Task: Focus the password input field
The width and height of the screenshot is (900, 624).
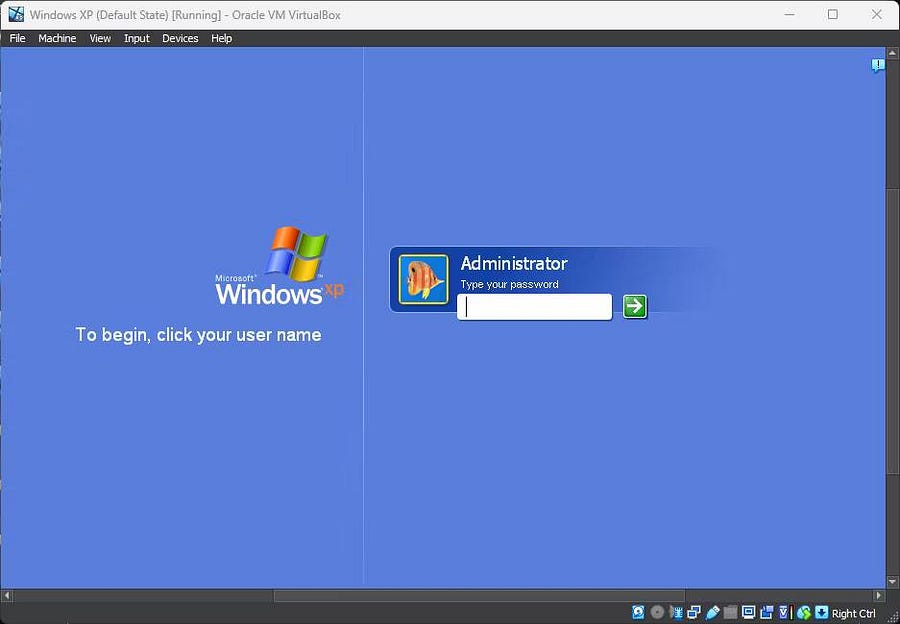Action: coord(534,307)
